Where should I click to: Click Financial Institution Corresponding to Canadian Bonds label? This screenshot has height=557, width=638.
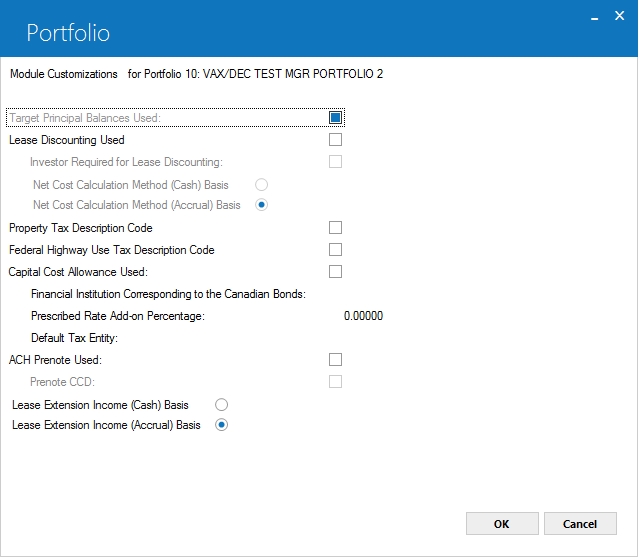(x=168, y=294)
